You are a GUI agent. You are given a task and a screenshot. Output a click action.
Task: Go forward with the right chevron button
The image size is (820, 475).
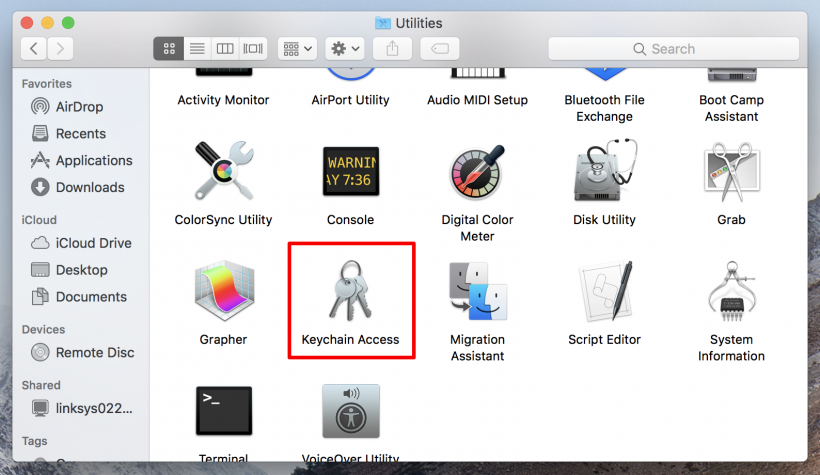(x=60, y=49)
